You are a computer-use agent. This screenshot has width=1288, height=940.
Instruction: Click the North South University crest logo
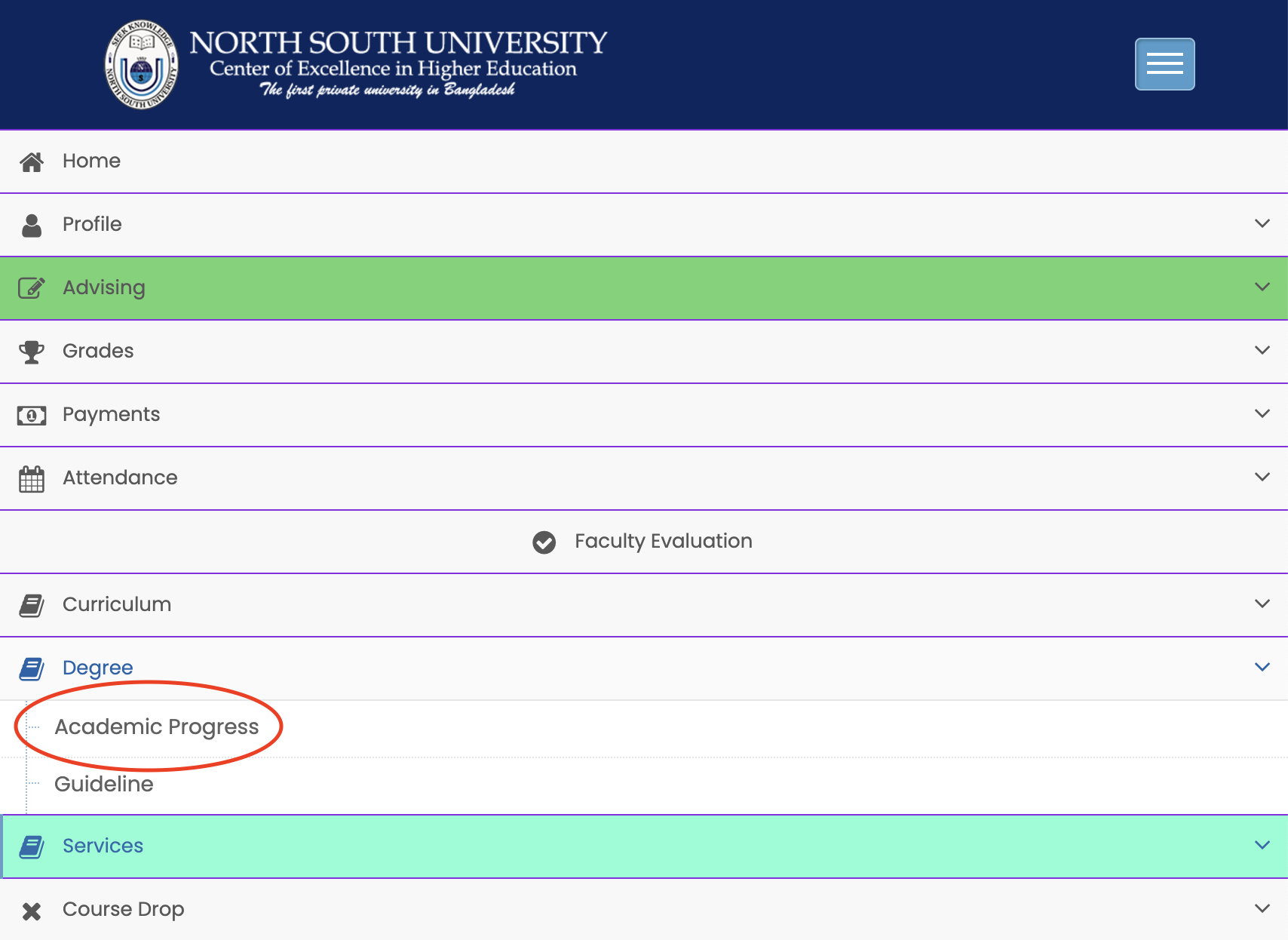pos(142,64)
